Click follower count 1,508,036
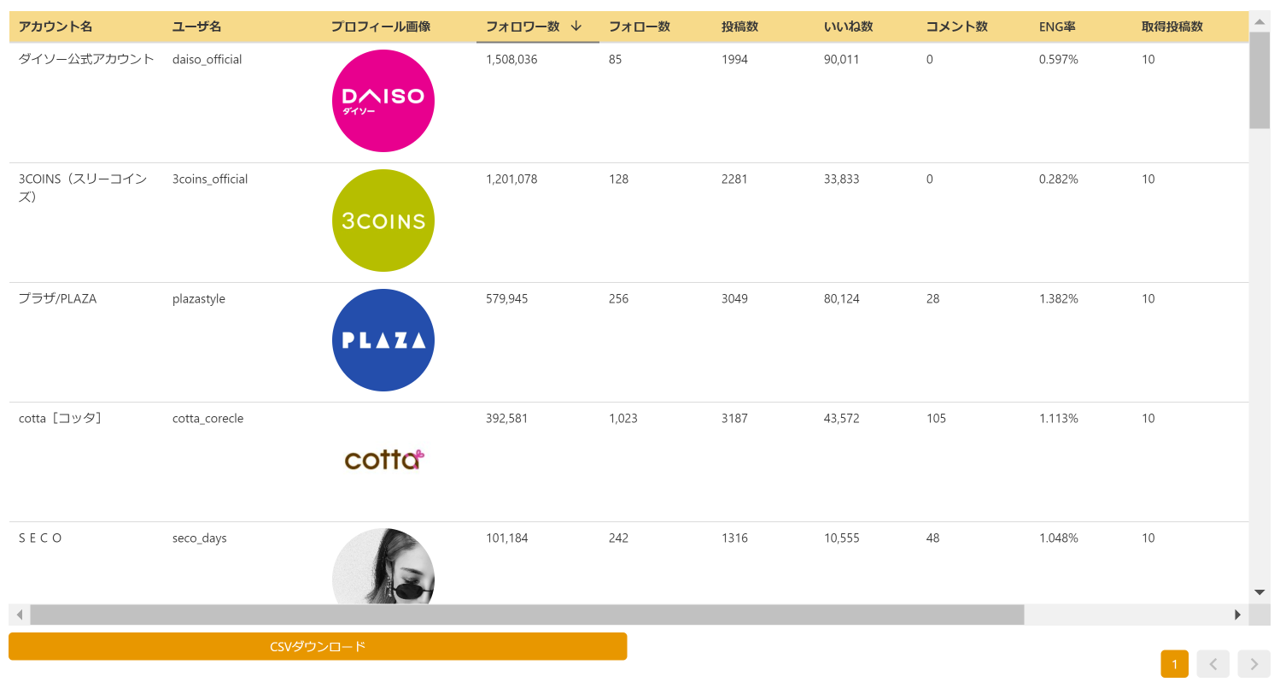 click(x=511, y=59)
